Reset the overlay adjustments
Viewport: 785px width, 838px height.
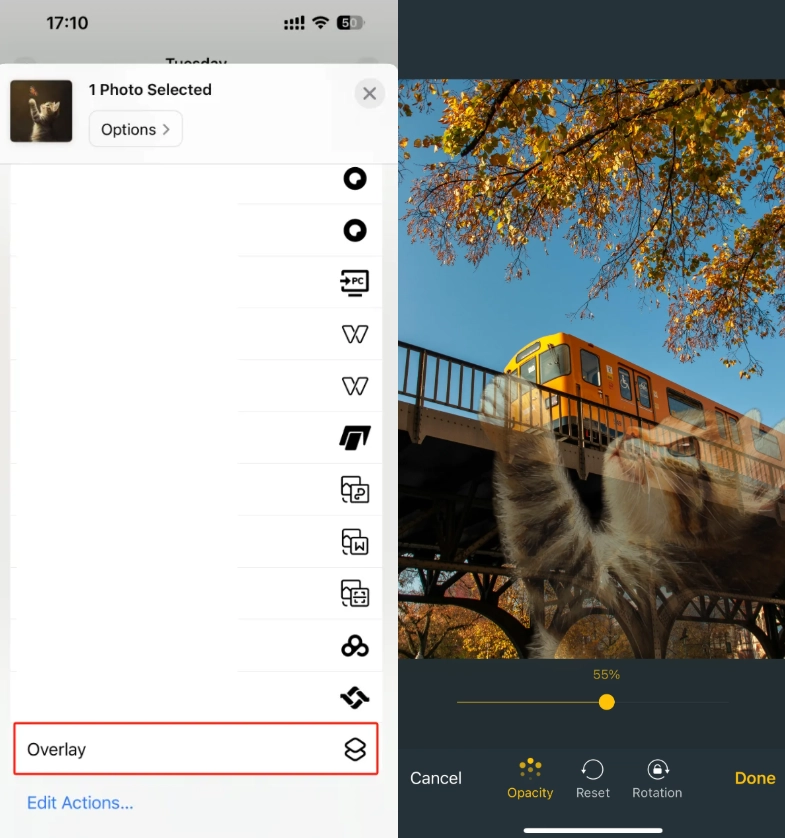pos(593,778)
